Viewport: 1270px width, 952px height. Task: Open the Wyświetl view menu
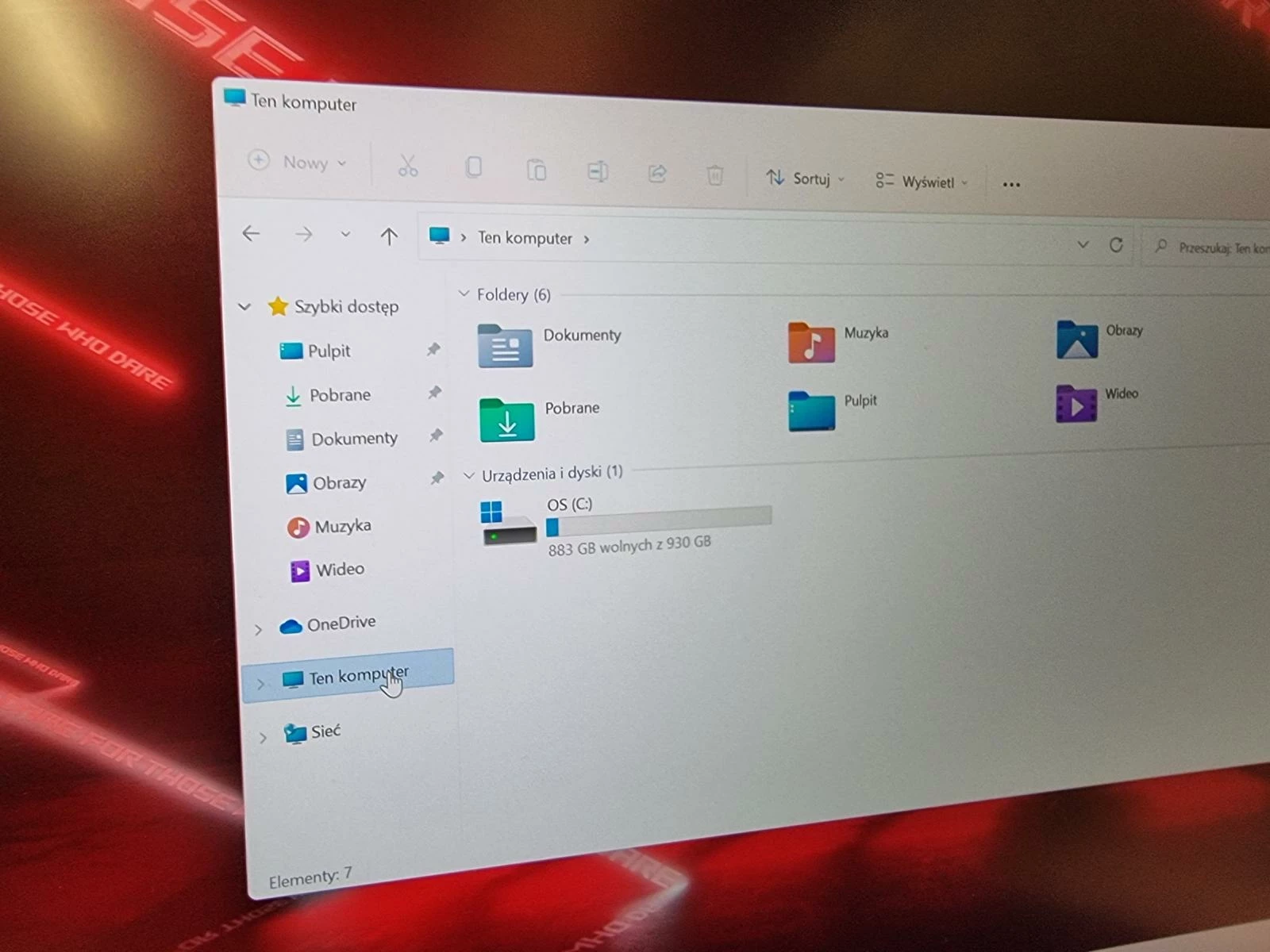[921, 182]
